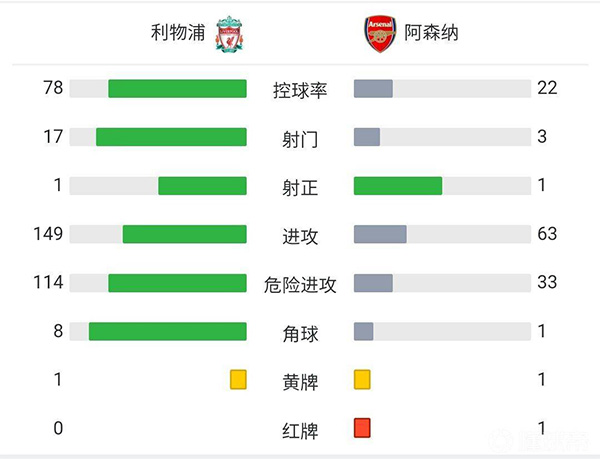Click the 角球 corners label
The image size is (600, 459).
(x=300, y=333)
